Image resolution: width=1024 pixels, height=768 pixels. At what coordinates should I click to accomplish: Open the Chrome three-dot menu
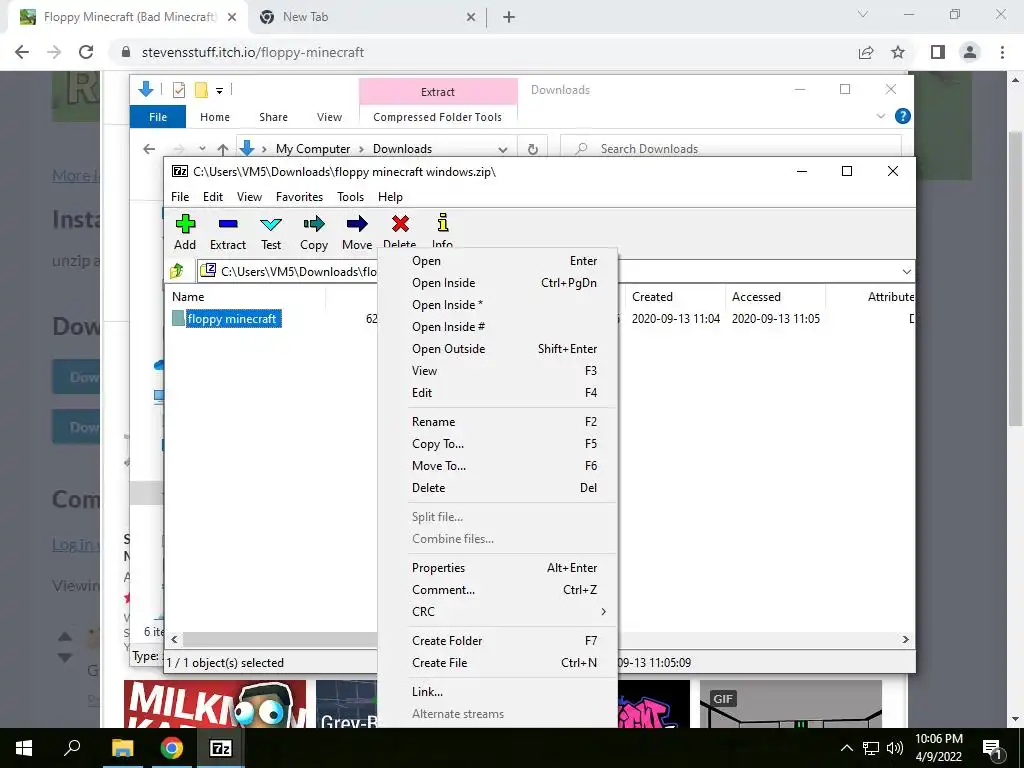pos(1002,52)
